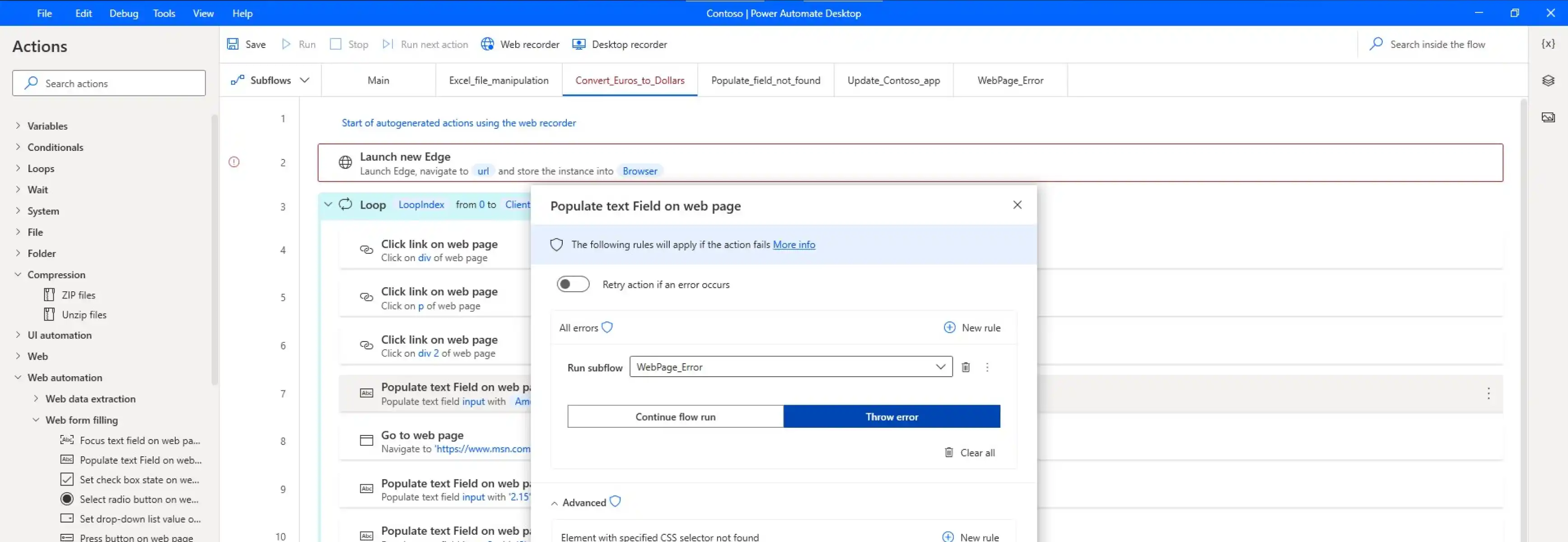The width and height of the screenshot is (1568, 542).
Task: Switch to Excel_file_manipulation tab
Action: pos(499,80)
